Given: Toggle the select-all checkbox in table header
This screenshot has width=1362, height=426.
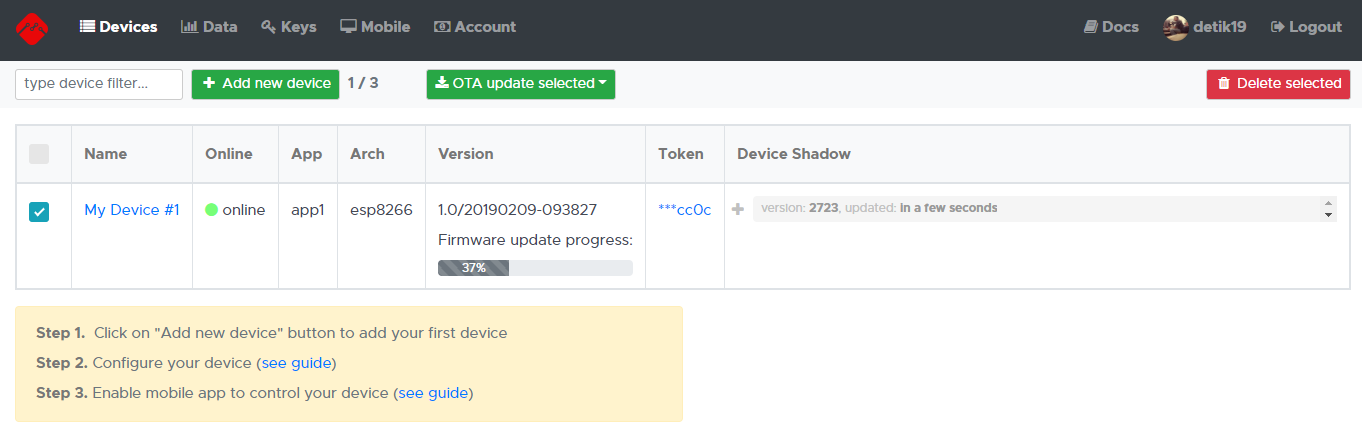Looking at the screenshot, I should pyautogui.click(x=39, y=154).
